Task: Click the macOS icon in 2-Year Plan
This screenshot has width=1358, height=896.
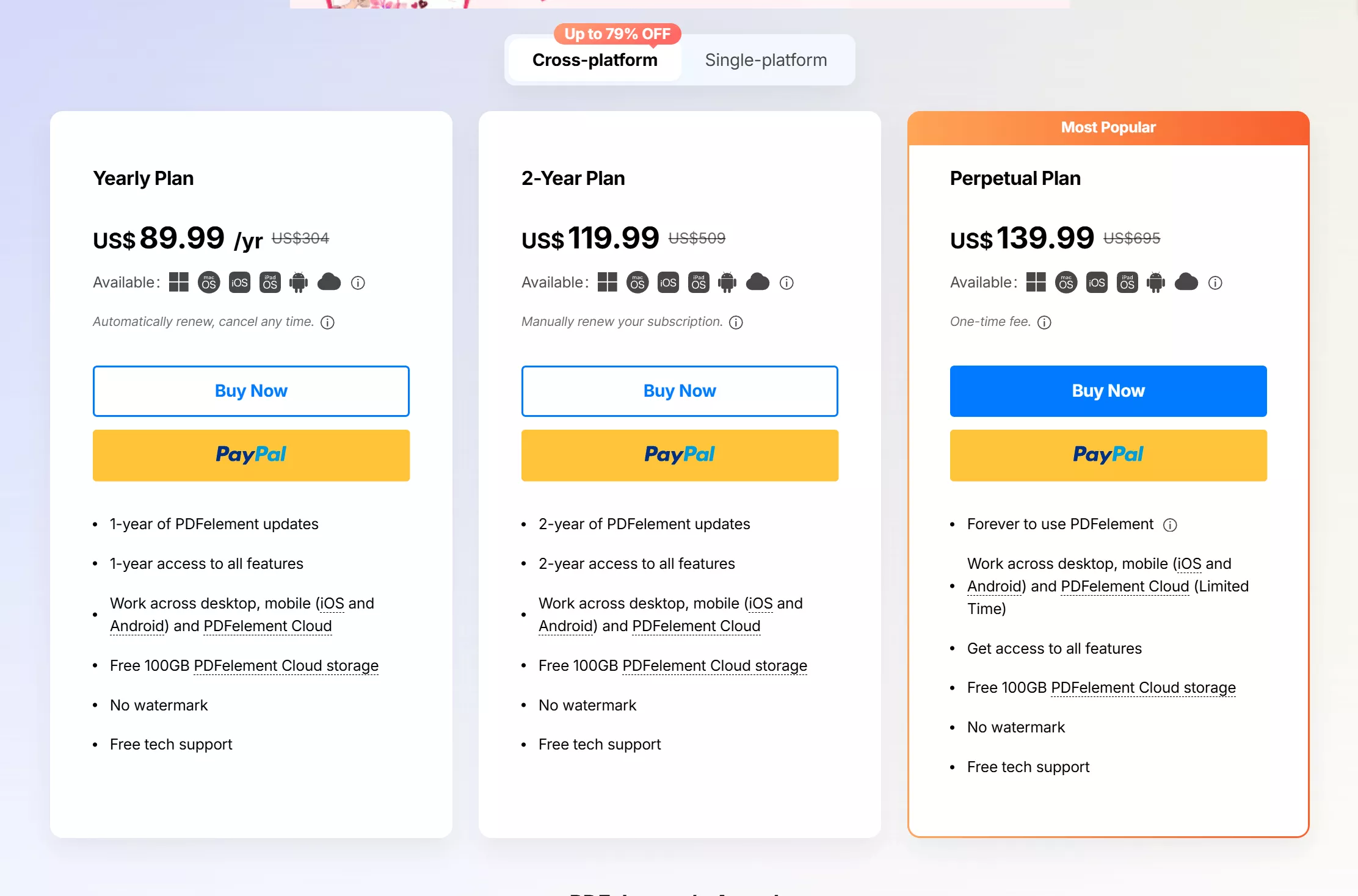Action: tap(637, 283)
